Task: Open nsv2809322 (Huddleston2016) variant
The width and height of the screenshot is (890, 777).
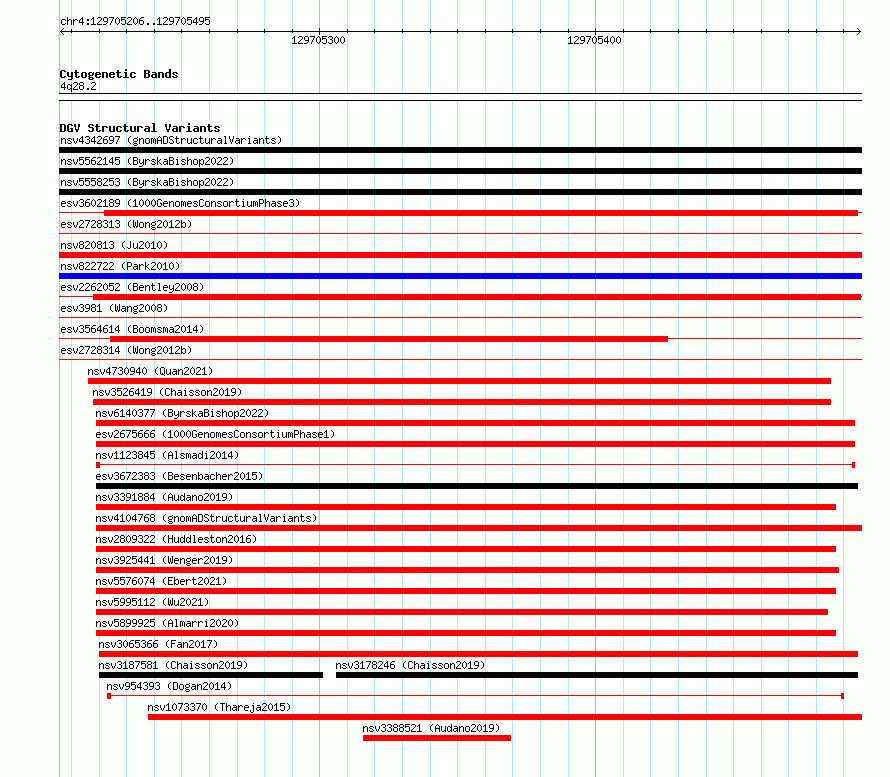Action: (176, 539)
